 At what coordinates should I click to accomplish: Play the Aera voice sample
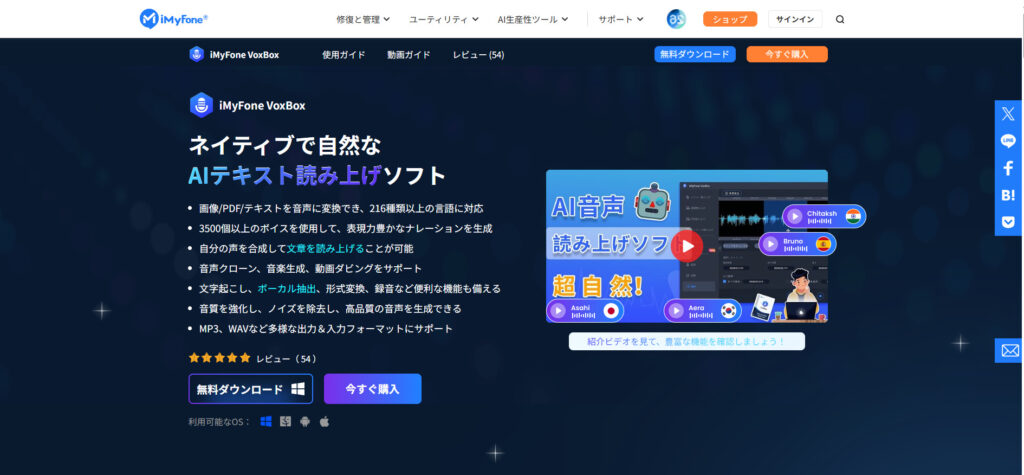click(675, 310)
